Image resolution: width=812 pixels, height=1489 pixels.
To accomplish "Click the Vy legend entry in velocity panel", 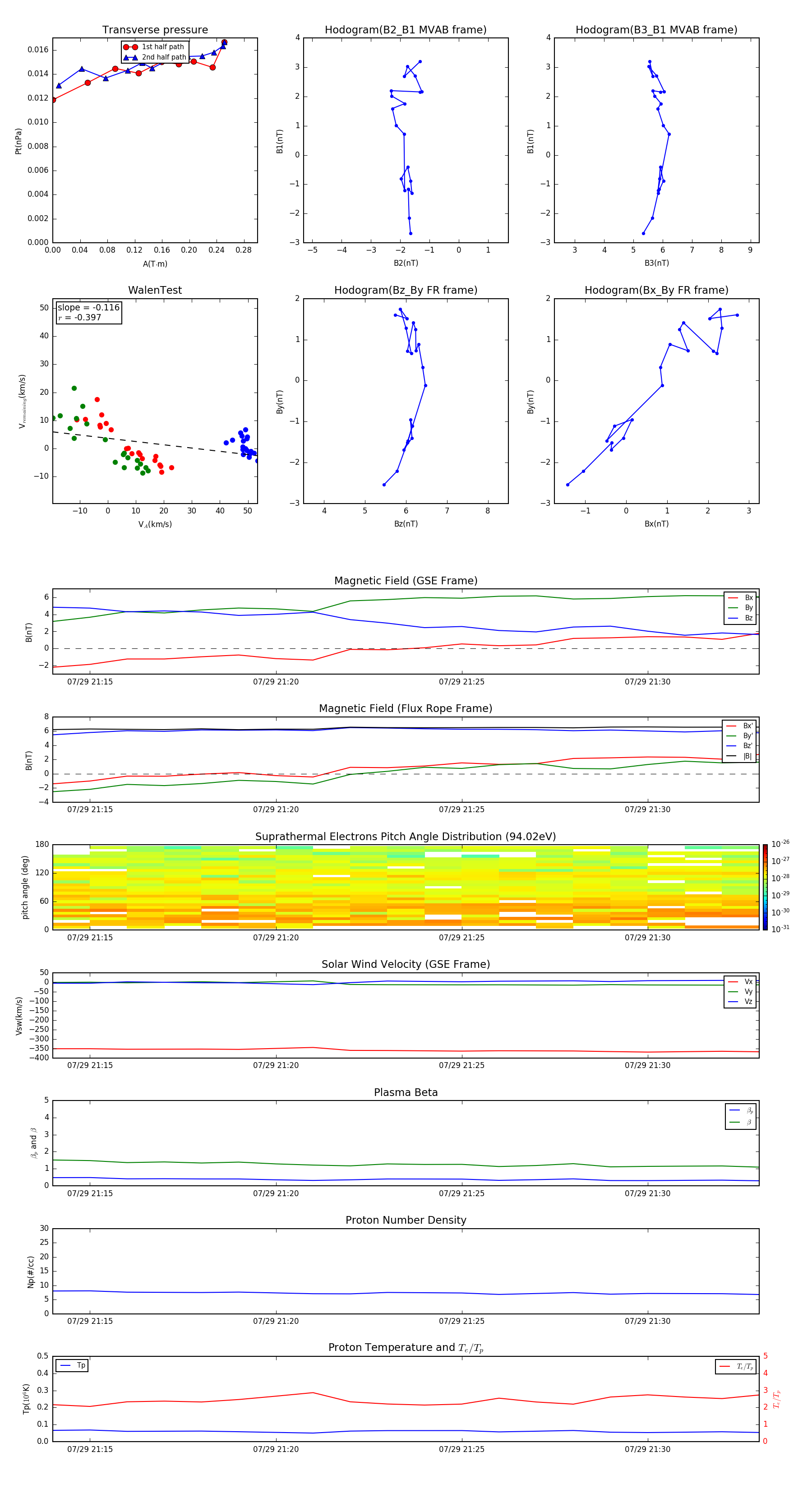I will pyautogui.click(x=741, y=992).
